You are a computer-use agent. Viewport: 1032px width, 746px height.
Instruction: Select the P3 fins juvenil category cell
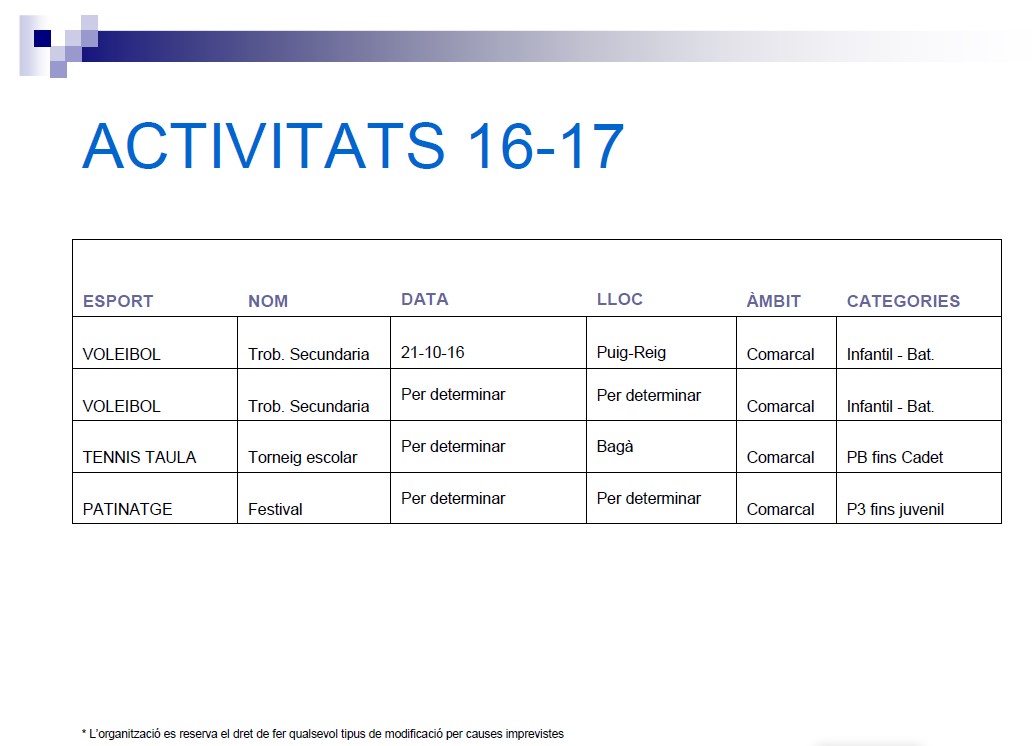click(x=895, y=509)
